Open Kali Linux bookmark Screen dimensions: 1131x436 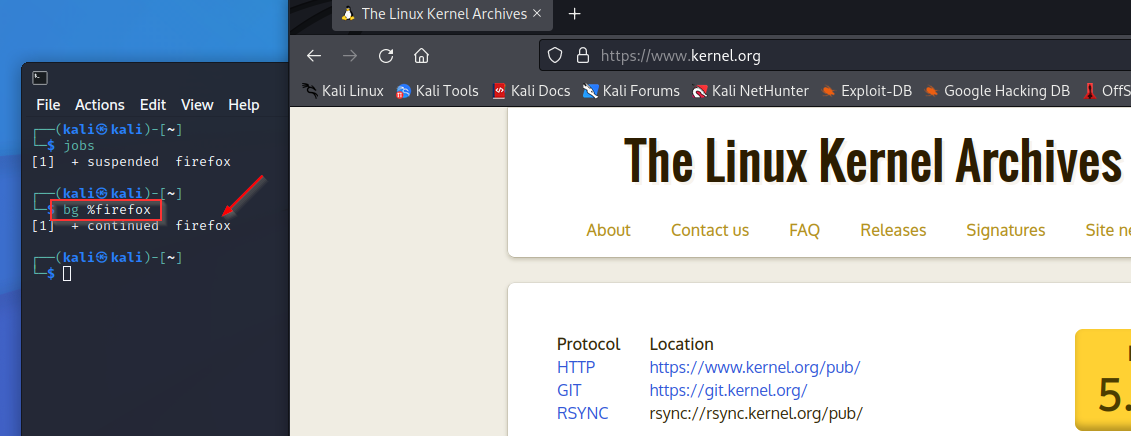pyautogui.click(x=343, y=91)
